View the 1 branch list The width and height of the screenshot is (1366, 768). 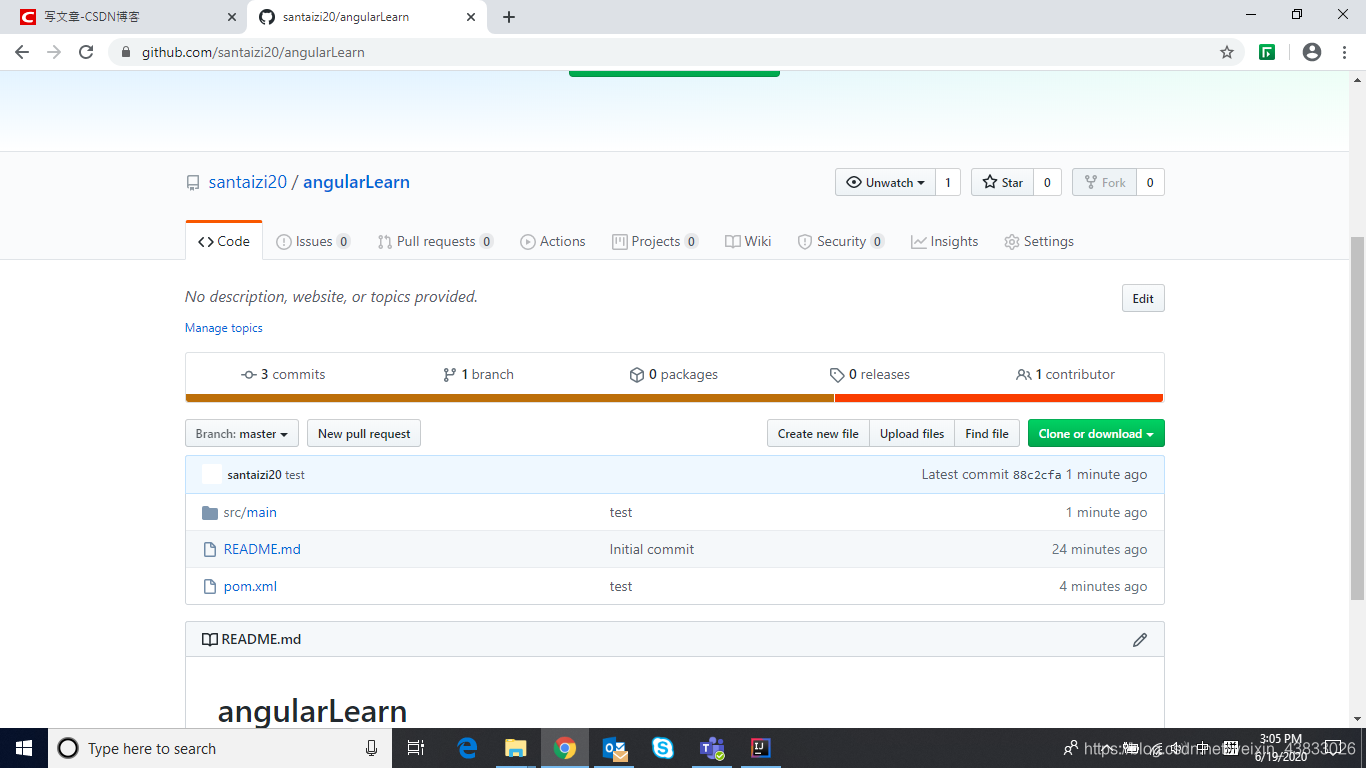click(478, 374)
